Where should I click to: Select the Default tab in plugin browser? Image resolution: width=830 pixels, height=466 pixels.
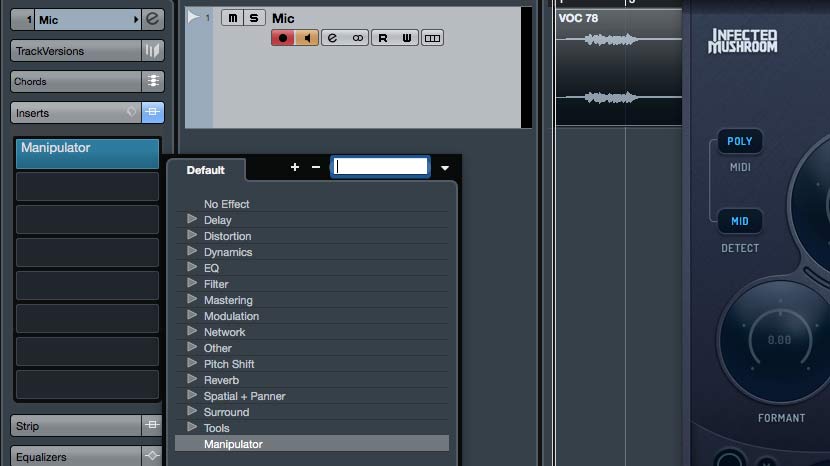[206, 170]
